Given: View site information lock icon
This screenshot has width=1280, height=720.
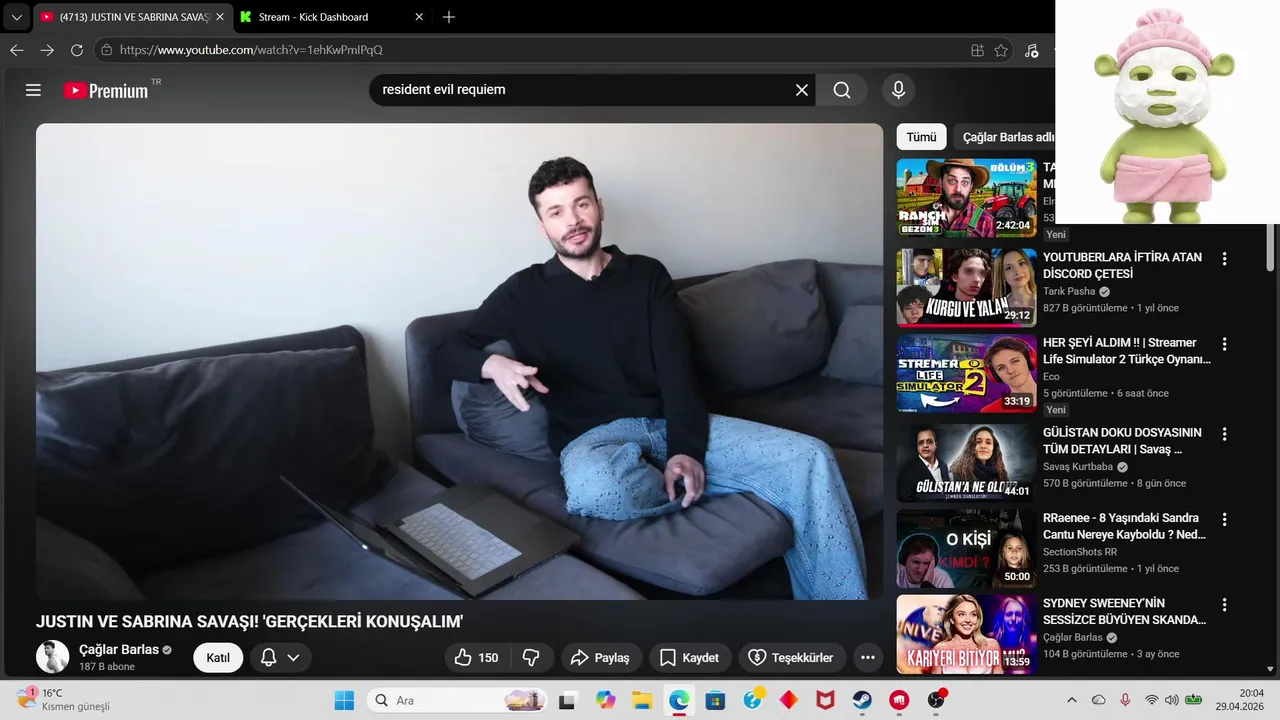Looking at the screenshot, I should [107, 50].
